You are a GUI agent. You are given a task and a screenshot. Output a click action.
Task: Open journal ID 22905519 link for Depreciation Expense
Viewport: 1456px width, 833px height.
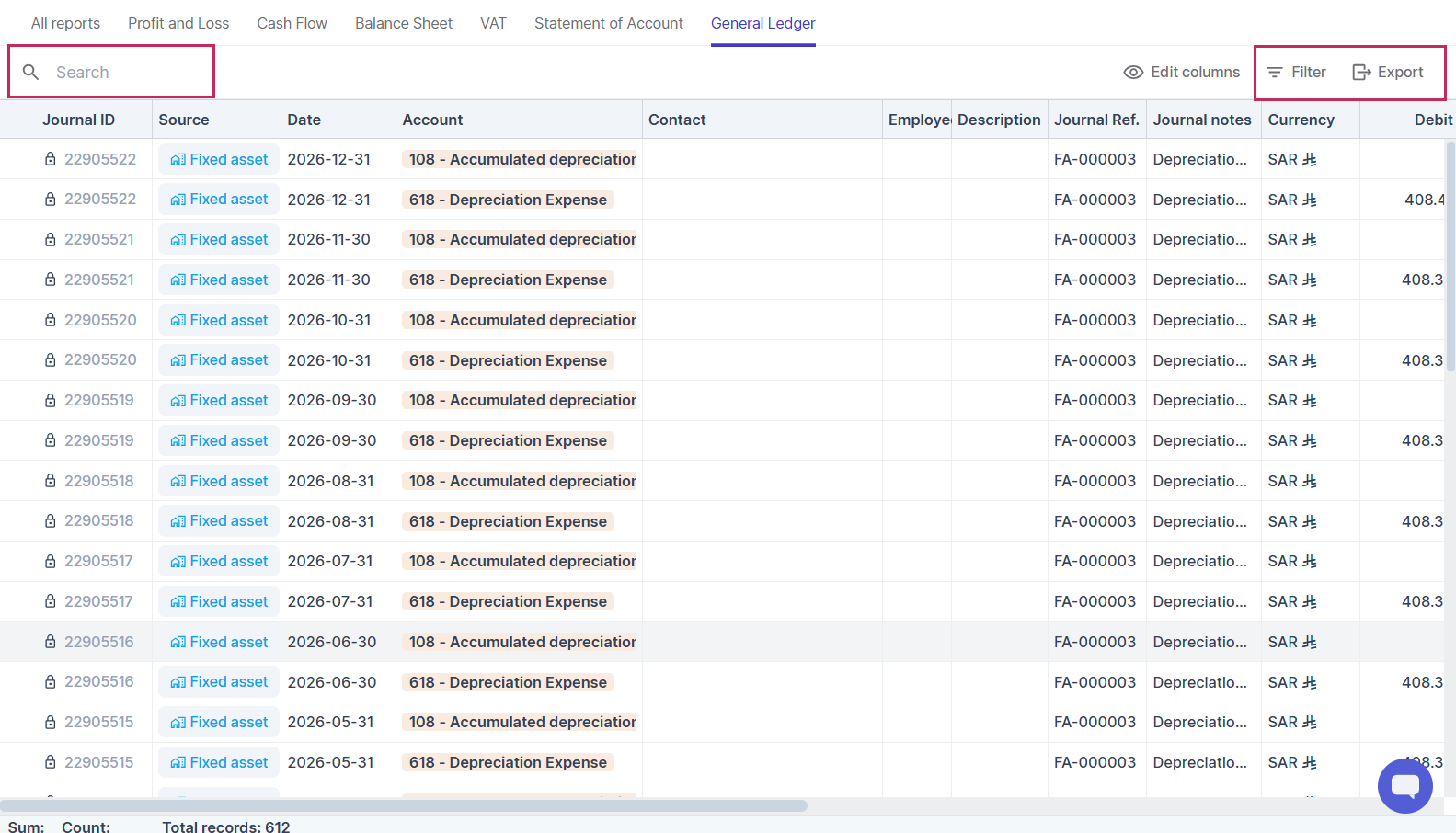(x=98, y=440)
